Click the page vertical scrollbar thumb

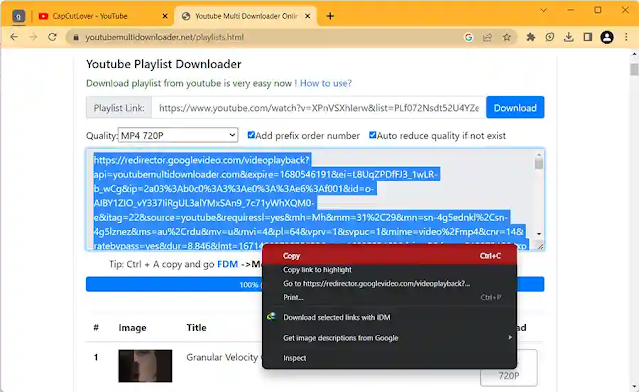(x=634, y=69)
